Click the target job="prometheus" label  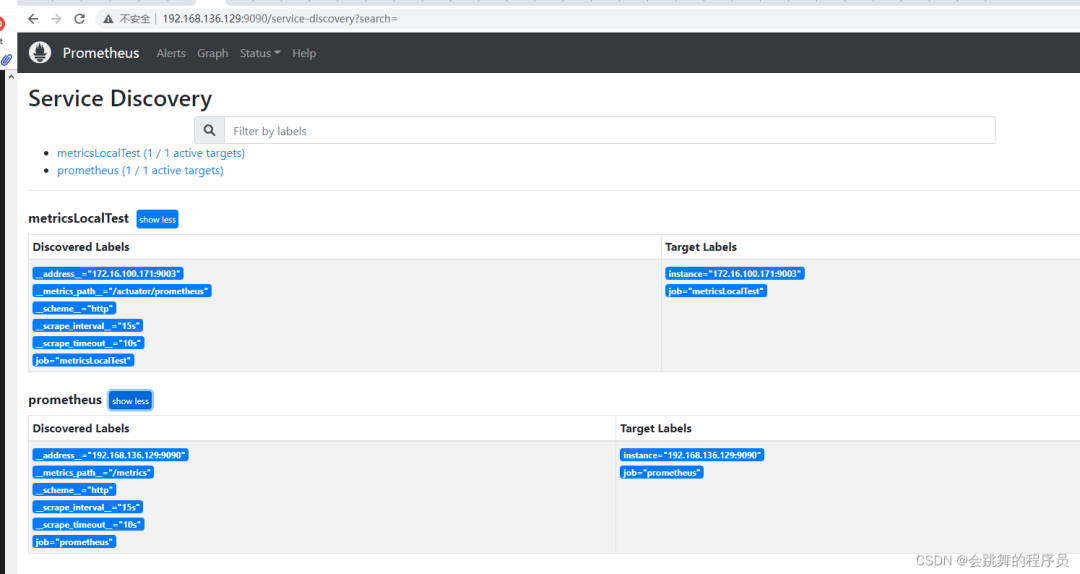point(661,472)
